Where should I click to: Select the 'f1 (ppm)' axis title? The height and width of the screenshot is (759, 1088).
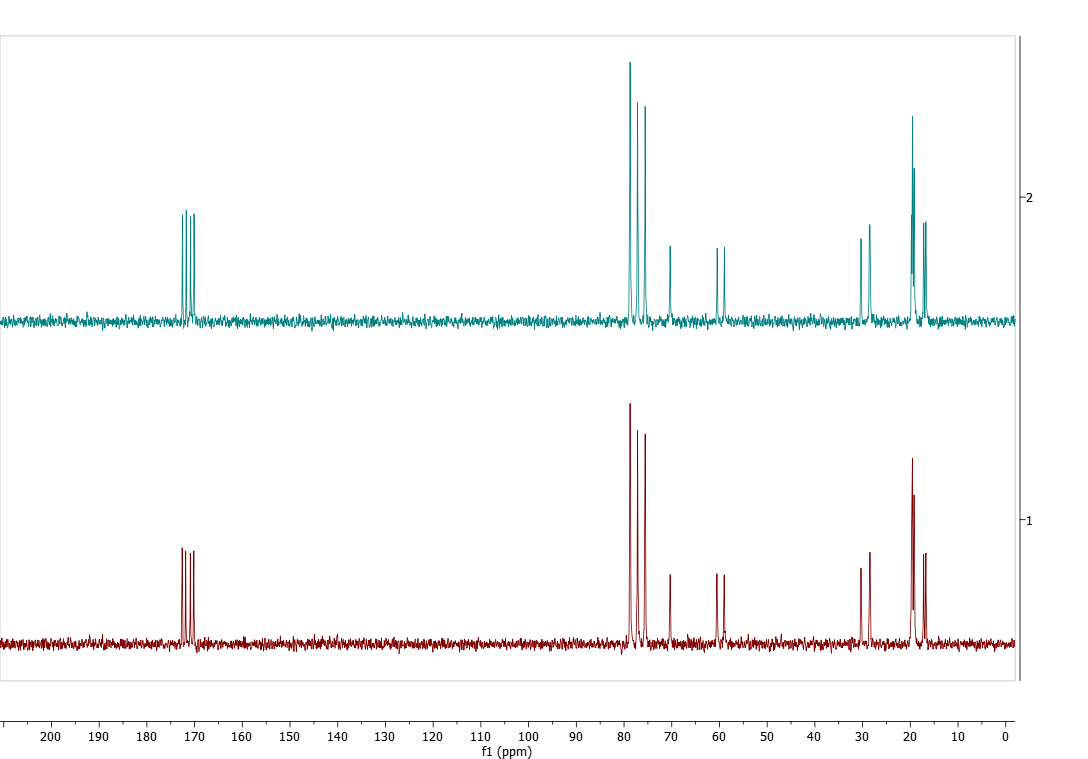pyautogui.click(x=506, y=752)
